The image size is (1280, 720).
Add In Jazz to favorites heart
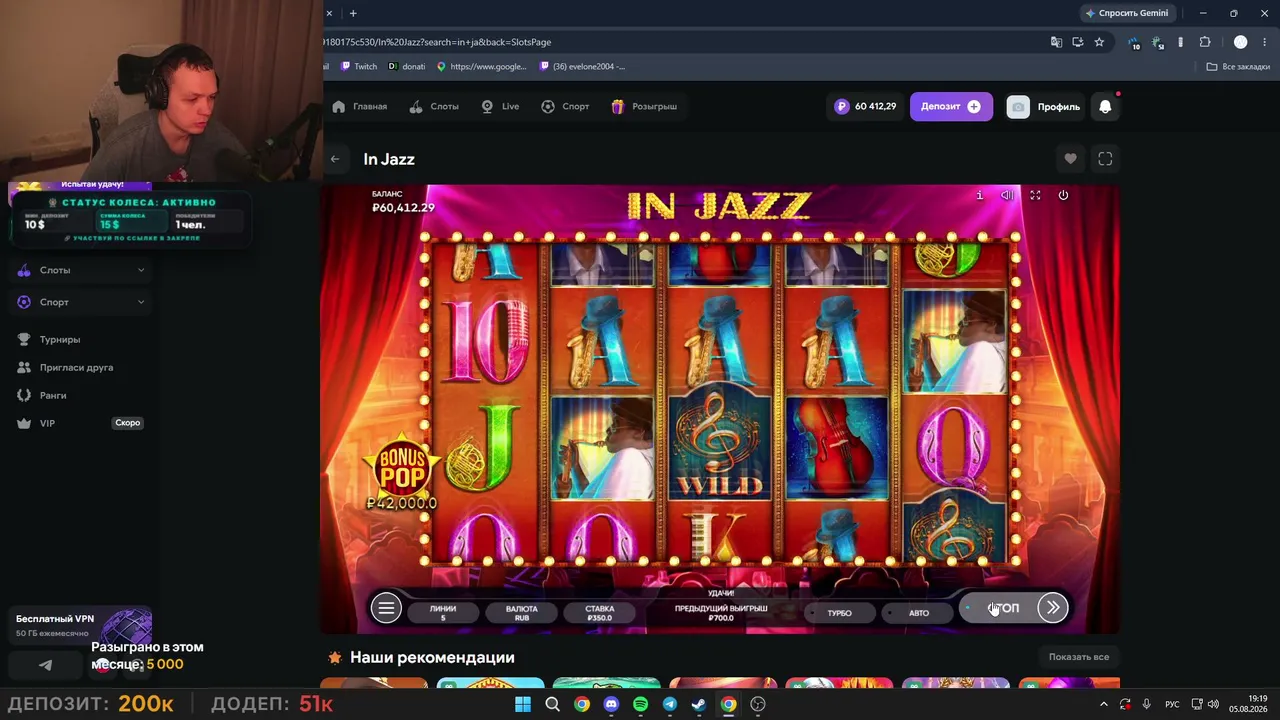pyautogui.click(x=1070, y=159)
